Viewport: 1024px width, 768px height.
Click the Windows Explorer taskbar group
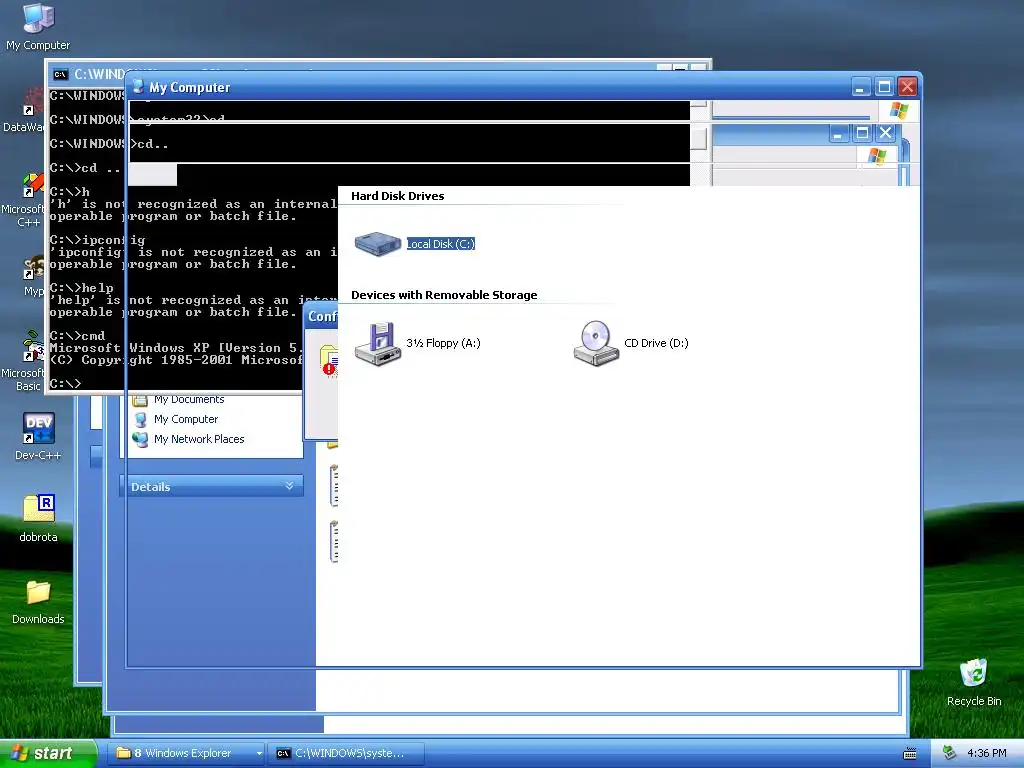(x=185, y=753)
